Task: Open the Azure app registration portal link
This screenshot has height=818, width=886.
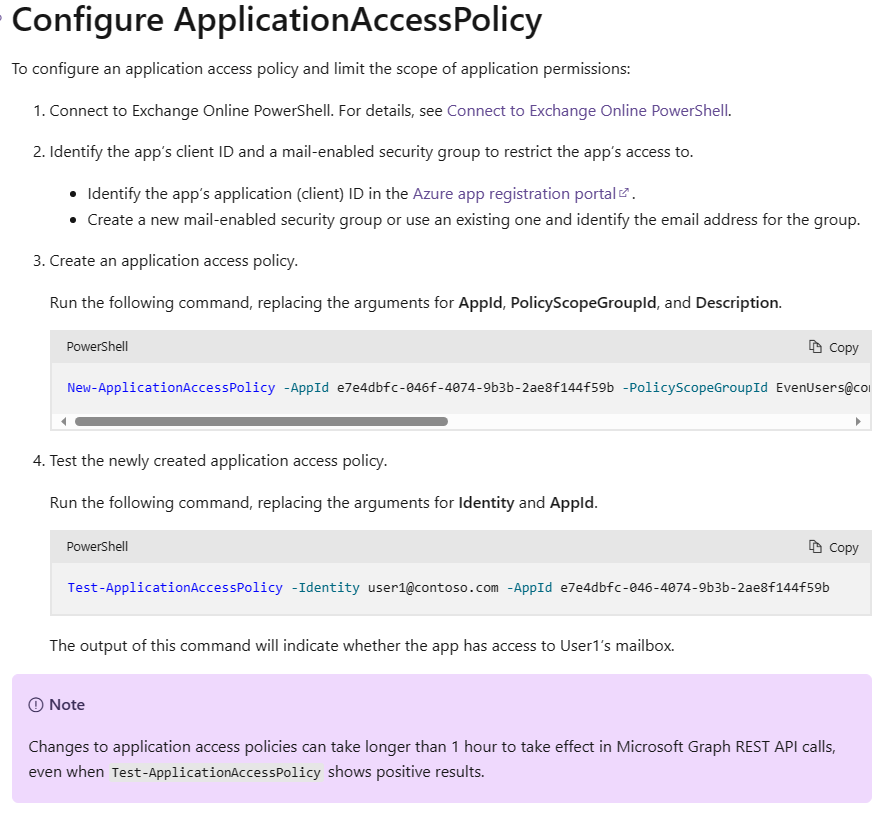Action: (x=514, y=194)
